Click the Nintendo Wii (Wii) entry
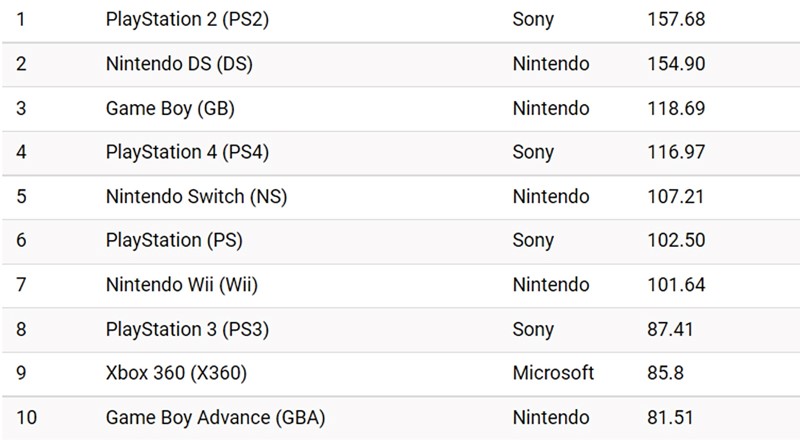 [x=182, y=285]
